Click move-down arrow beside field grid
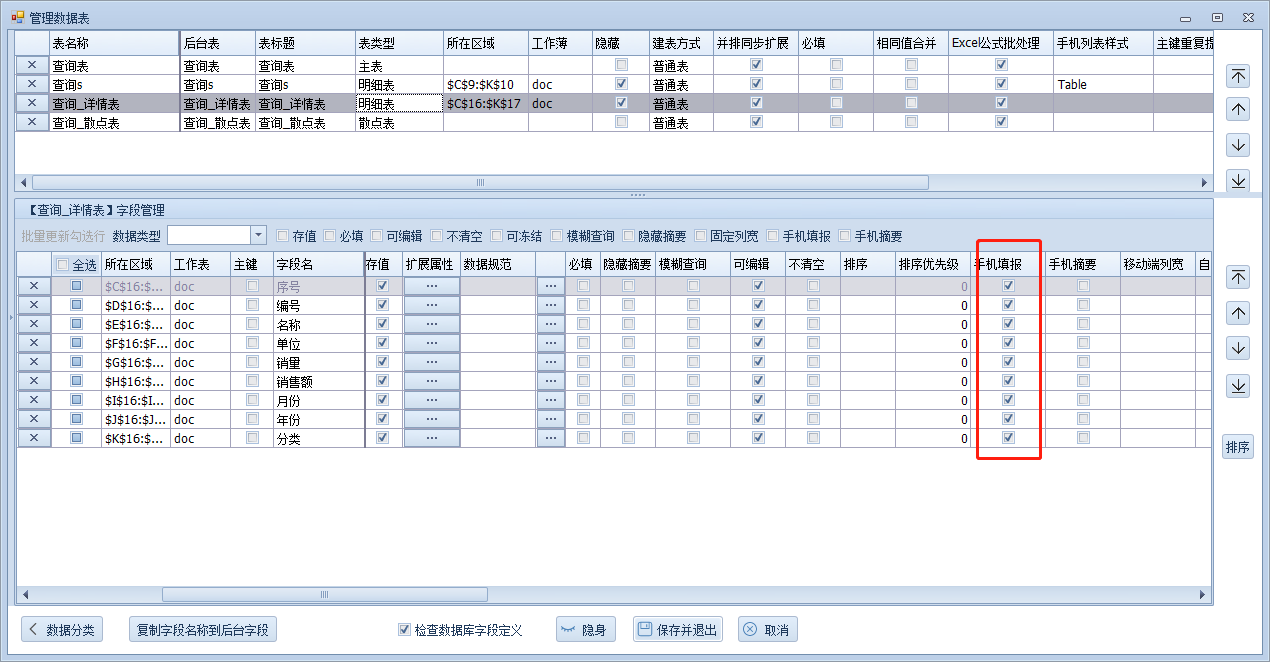The image size is (1270, 662). click(1238, 349)
